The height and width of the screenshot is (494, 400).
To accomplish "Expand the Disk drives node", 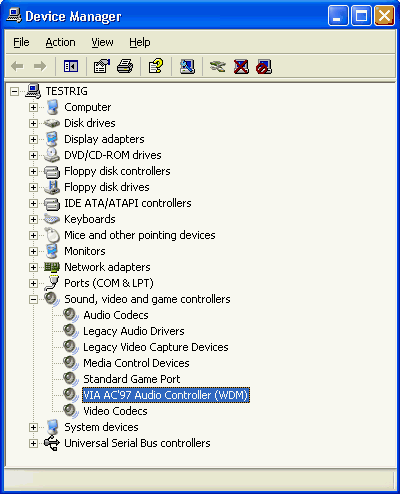I will click(33, 123).
